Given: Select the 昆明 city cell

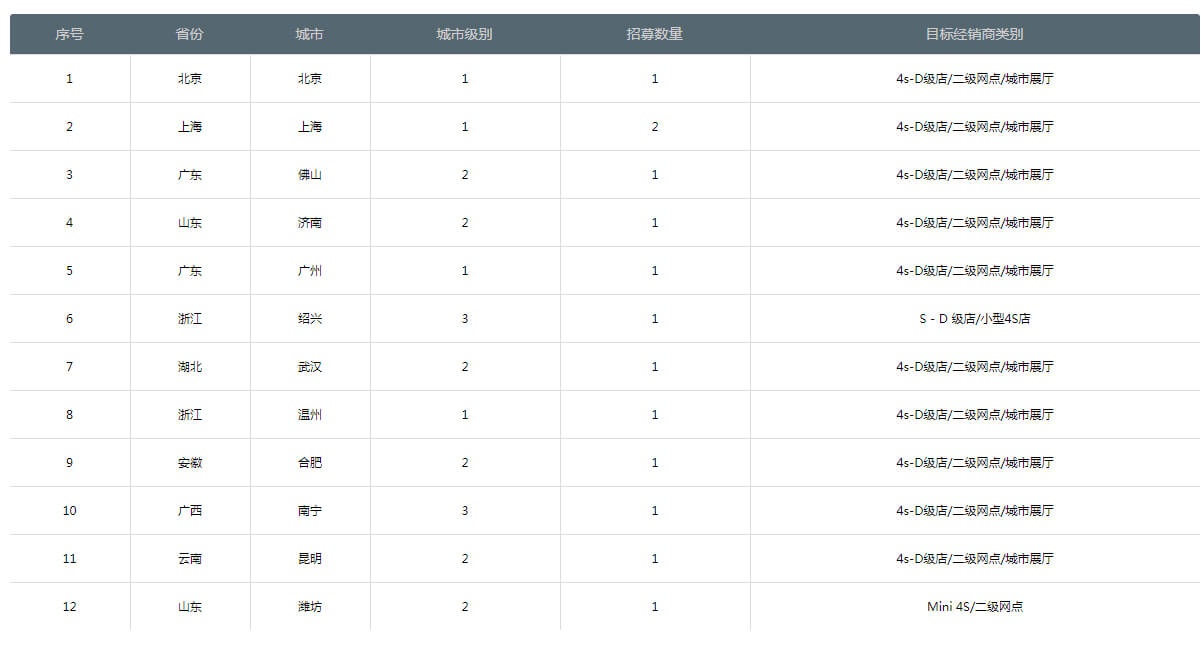Looking at the screenshot, I should click(x=309, y=559).
